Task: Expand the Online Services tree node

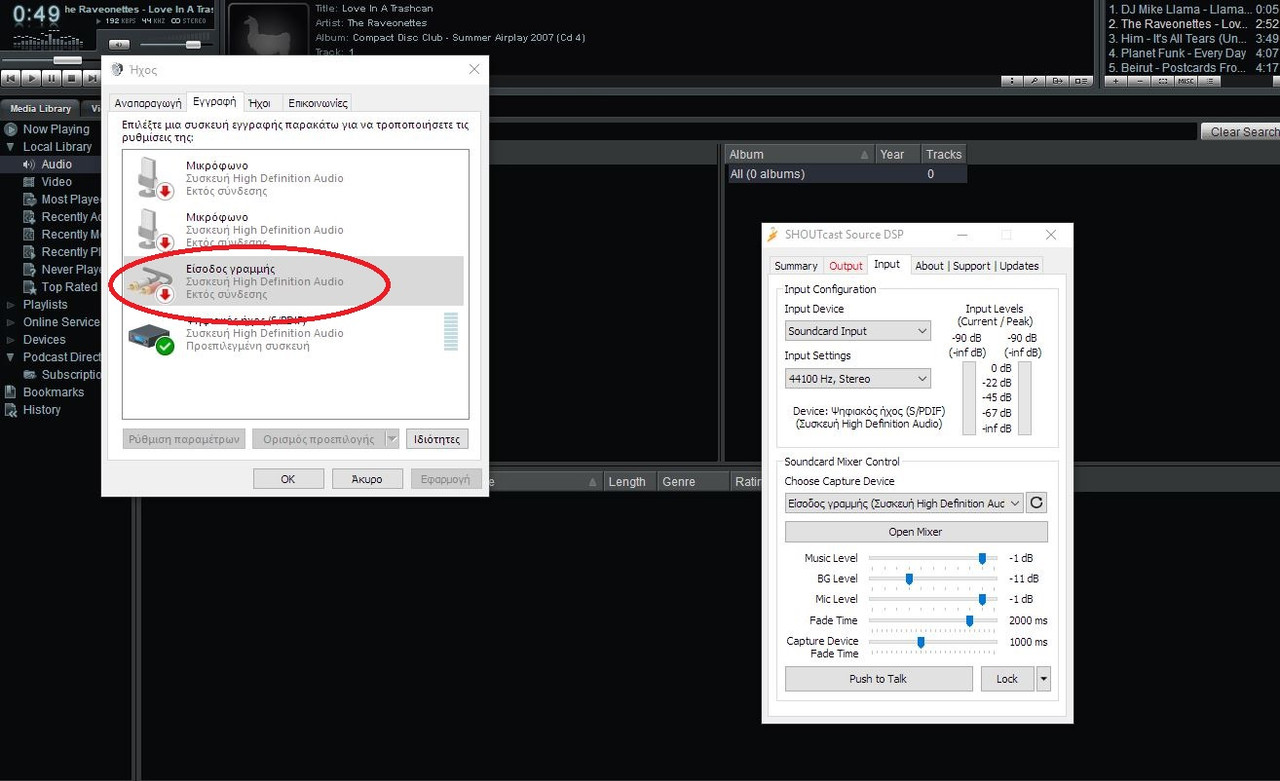Action: (x=11, y=322)
